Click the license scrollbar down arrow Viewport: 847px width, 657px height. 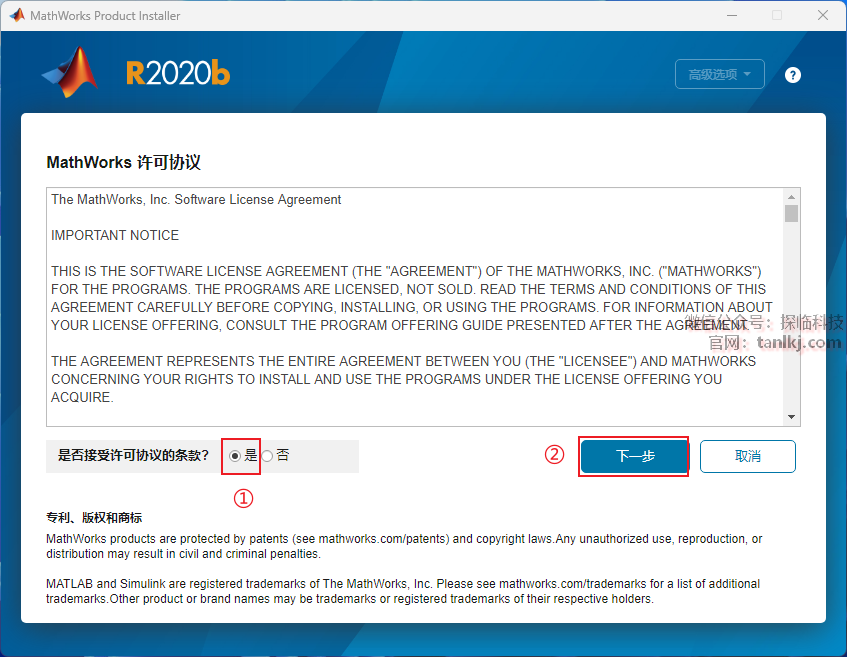(x=791, y=417)
